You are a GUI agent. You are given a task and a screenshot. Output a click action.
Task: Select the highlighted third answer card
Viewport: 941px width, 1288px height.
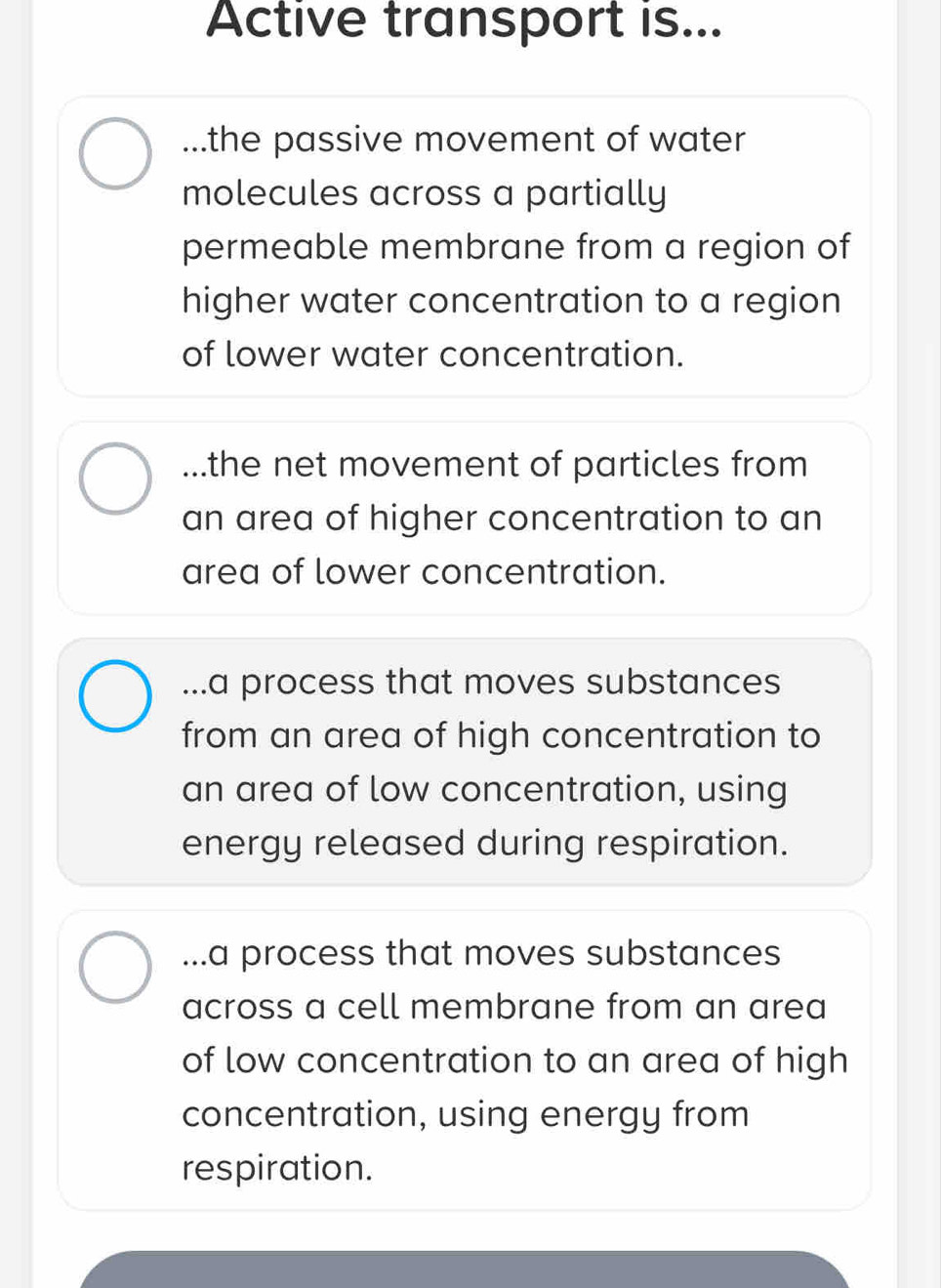click(465, 762)
